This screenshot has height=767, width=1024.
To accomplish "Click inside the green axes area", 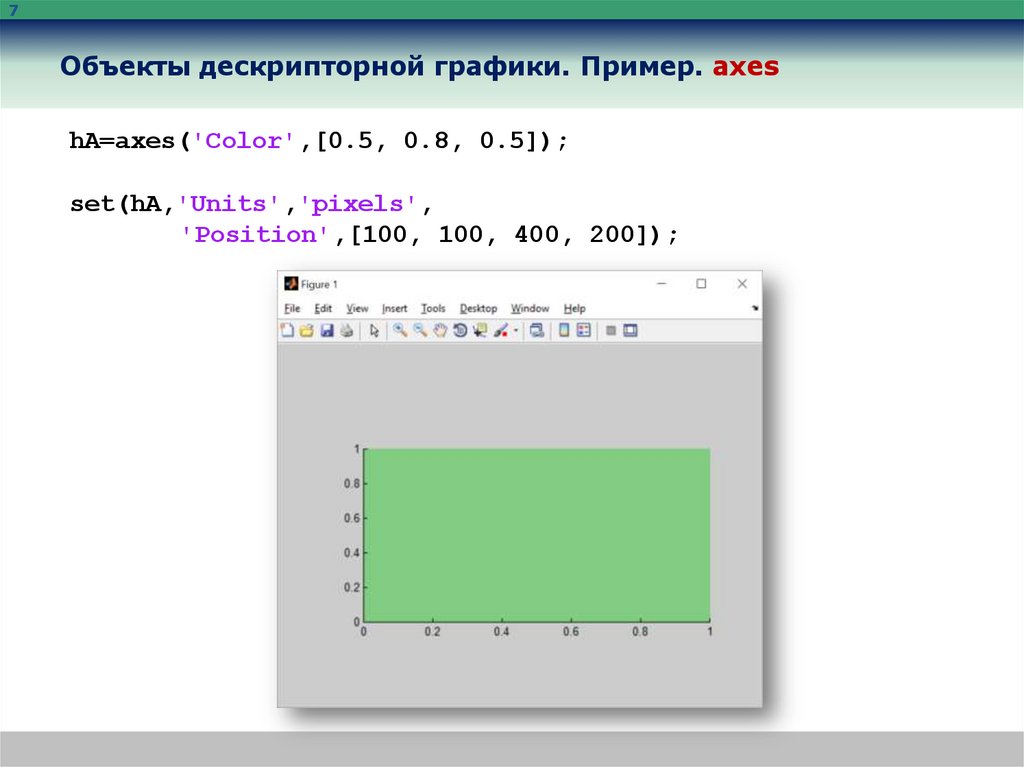I will coord(537,535).
